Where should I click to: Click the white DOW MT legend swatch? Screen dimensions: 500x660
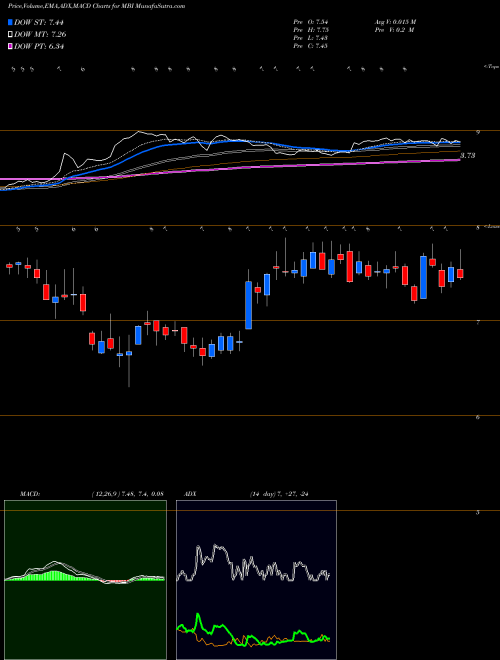(x=10, y=35)
